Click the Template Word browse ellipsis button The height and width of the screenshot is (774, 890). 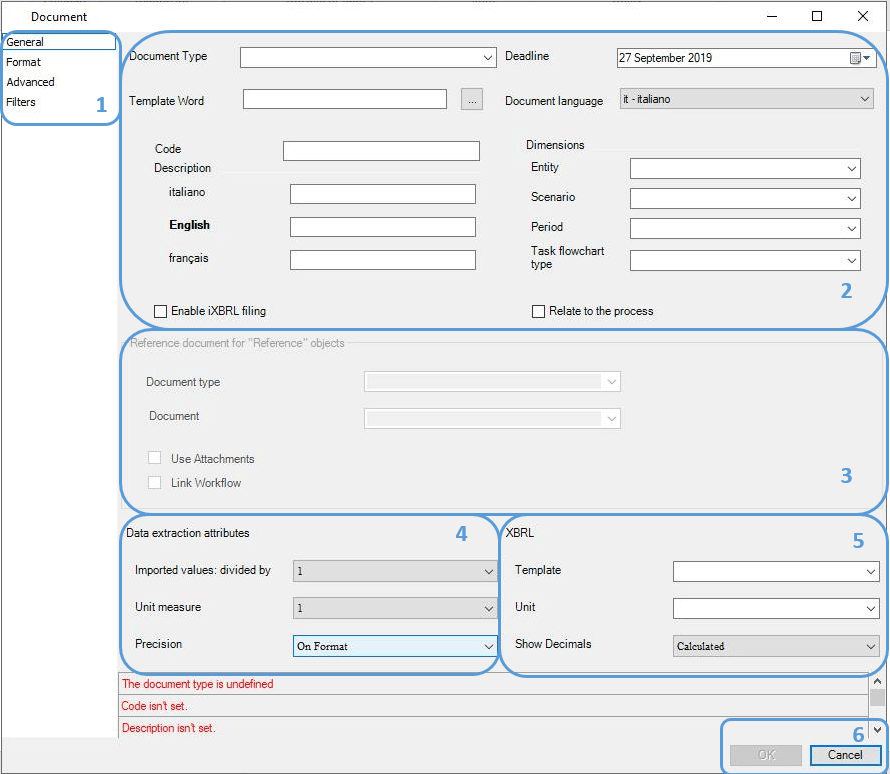click(472, 99)
